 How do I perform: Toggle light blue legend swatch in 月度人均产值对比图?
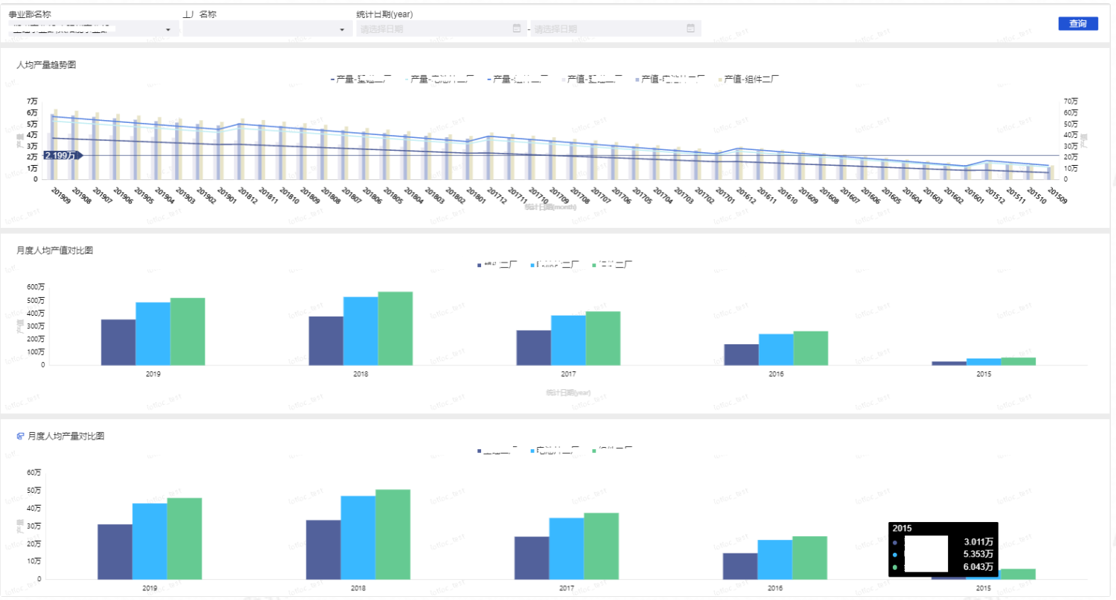pyautogui.click(x=532, y=265)
